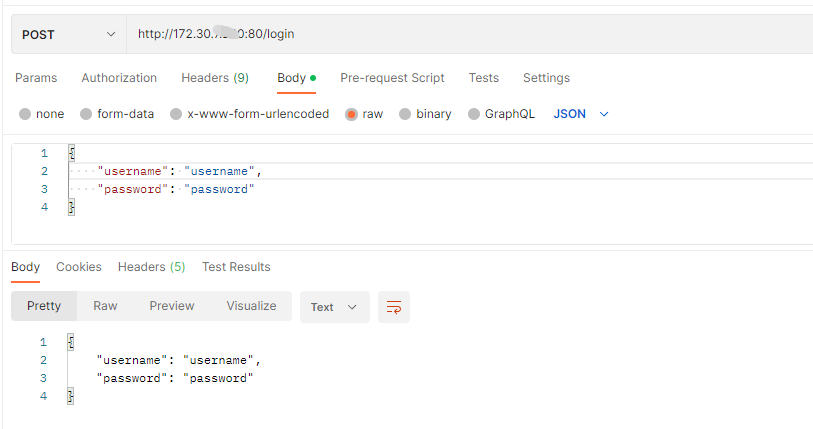Screen dimensions: 813x429
Task: Go to Pre-request Script tab
Action: point(392,78)
